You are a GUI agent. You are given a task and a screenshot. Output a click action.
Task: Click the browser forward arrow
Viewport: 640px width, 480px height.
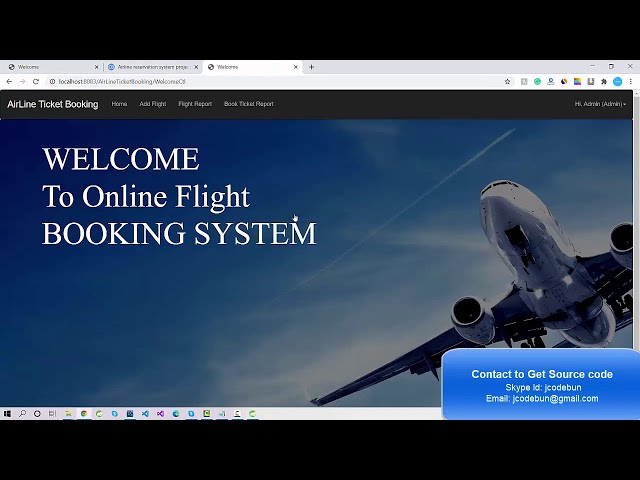click(x=22, y=82)
